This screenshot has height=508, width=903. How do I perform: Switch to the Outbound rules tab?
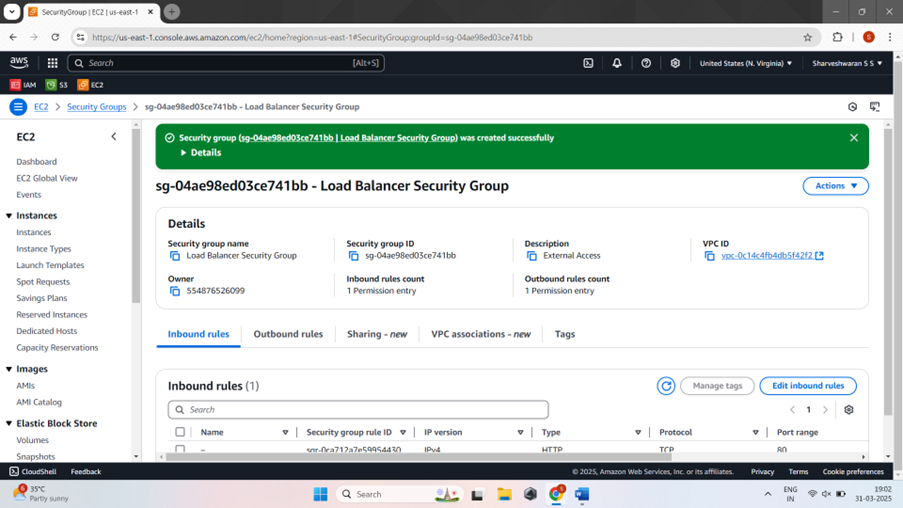(288, 334)
